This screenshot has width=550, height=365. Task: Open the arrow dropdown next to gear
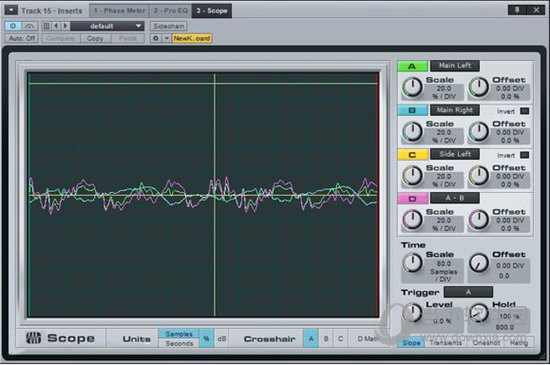[x=167, y=38]
